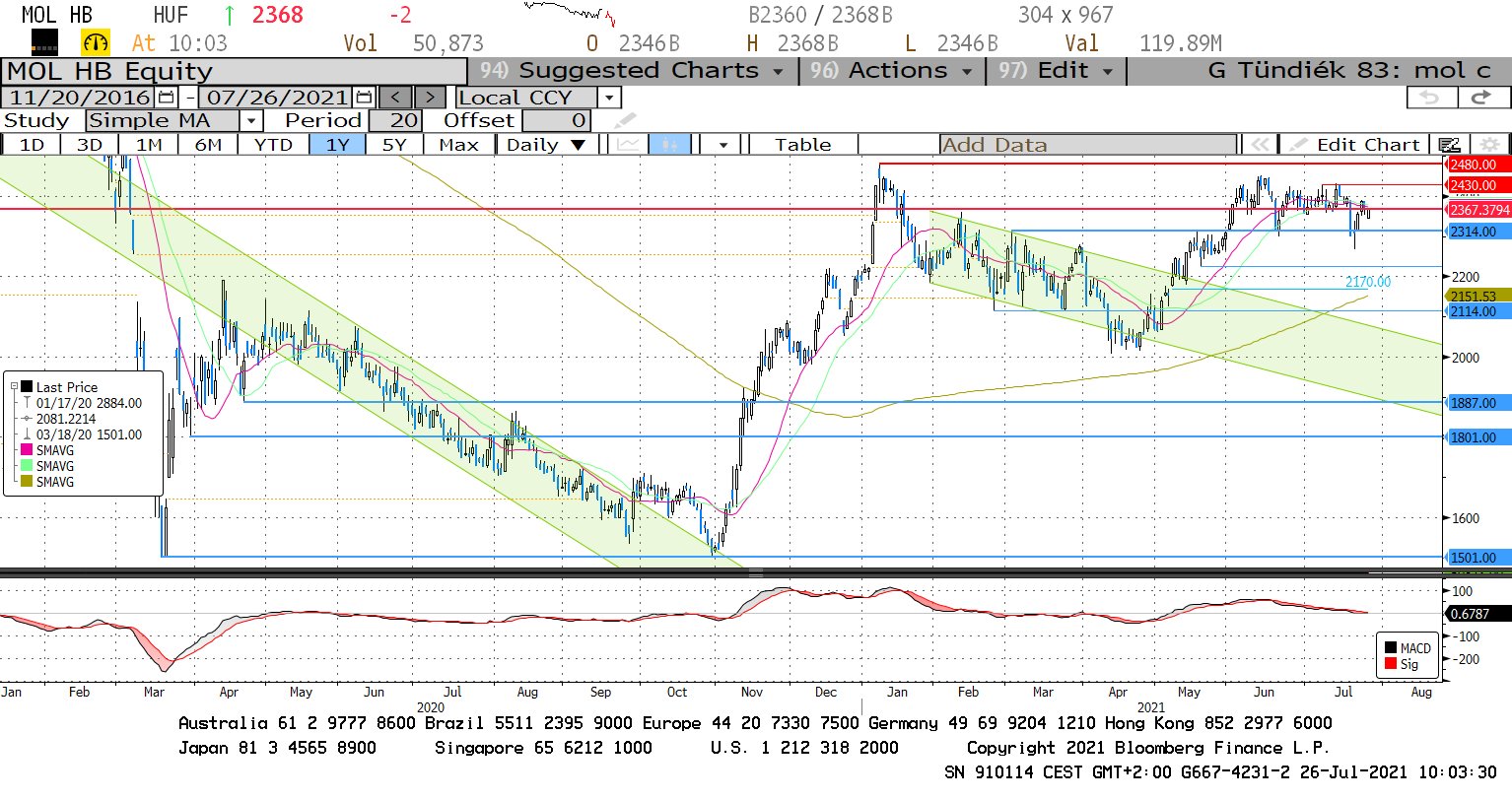Image resolution: width=1512 pixels, height=801 pixels.
Task: Click the Offset value field showing 0
Action: (557, 121)
